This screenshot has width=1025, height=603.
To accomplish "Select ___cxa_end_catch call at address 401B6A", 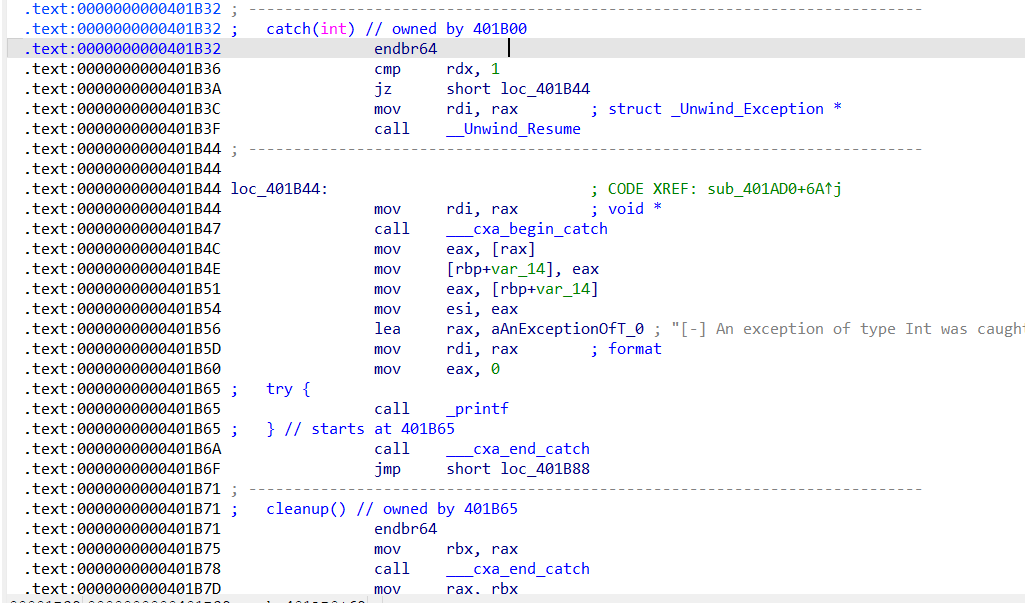I will (x=517, y=449).
